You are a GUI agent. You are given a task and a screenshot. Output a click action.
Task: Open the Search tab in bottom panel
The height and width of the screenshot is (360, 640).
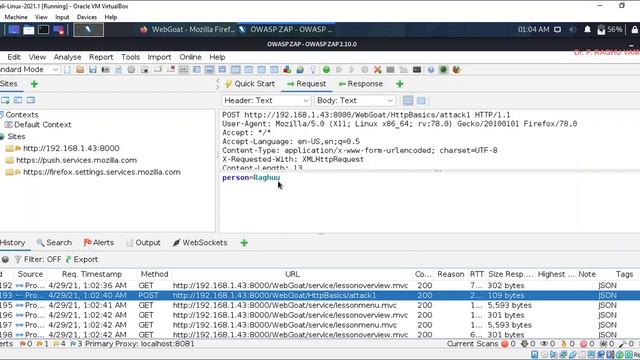pyautogui.click(x=53, y=243)
